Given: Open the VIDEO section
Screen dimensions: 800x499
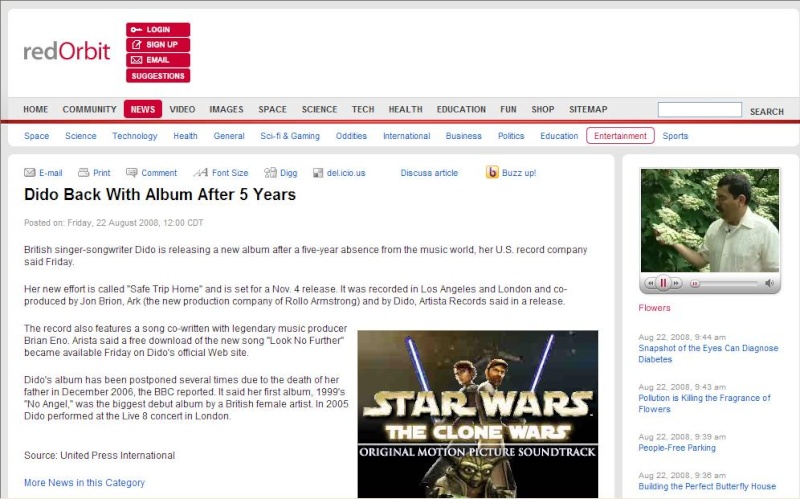Looking at the screenshot, I should 182,109.
